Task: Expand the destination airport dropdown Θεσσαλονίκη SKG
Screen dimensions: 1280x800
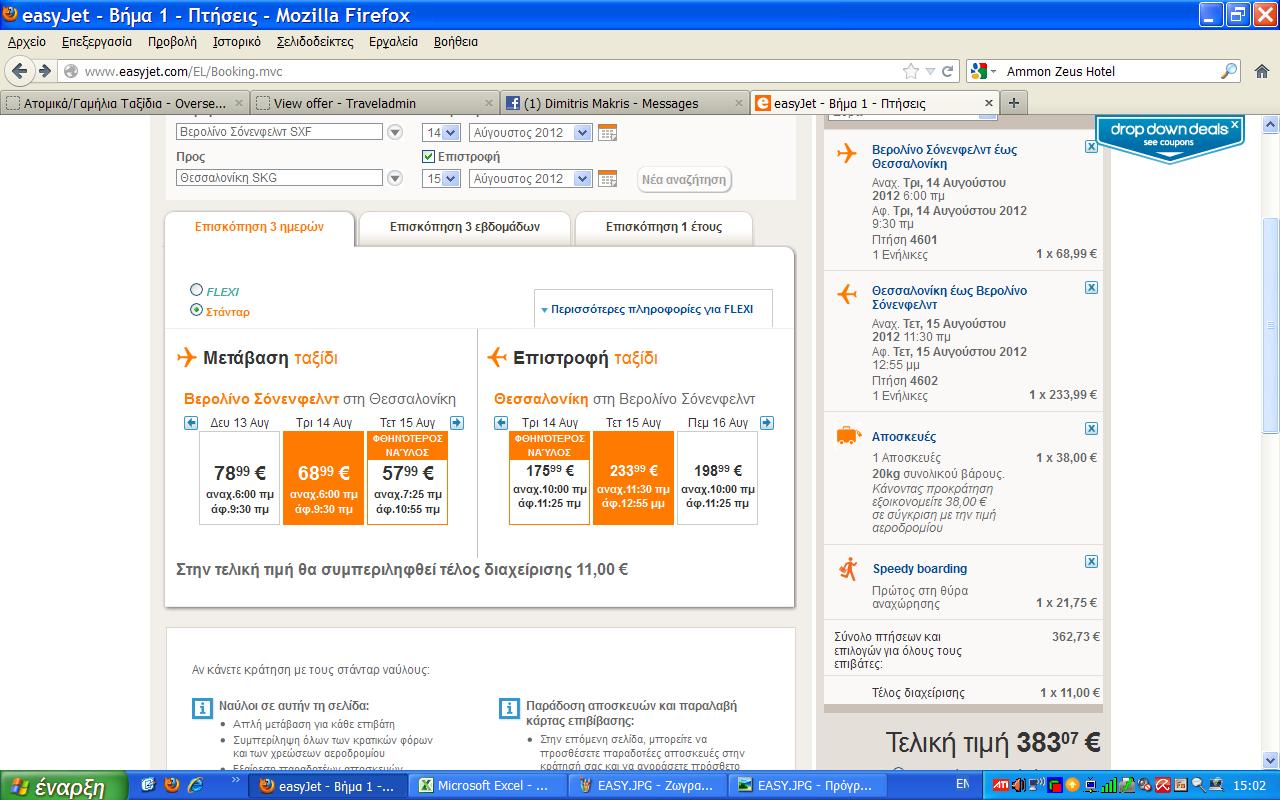Action: [x=395, y=178]
